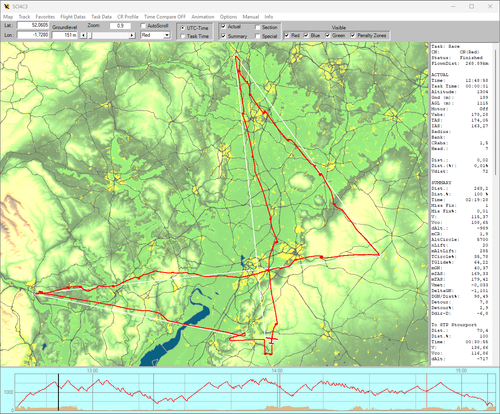Screen dimensions: 500x414
Task: Click the red glider symbol on map
Action: click(x=272, y=340)
